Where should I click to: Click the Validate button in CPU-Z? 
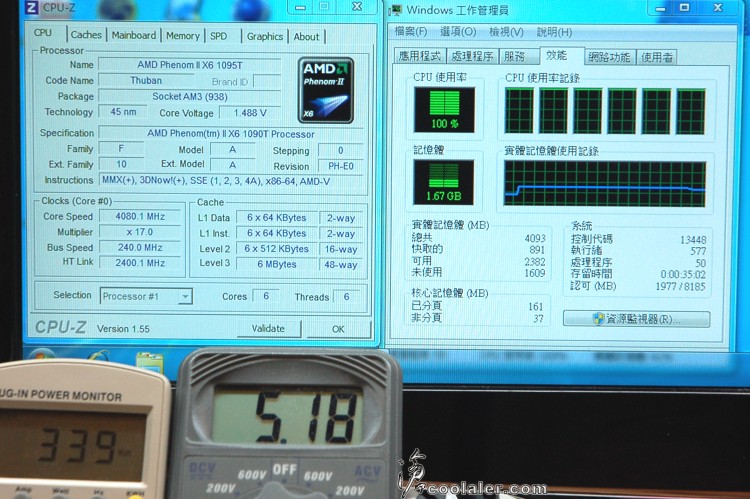(268, 329)
